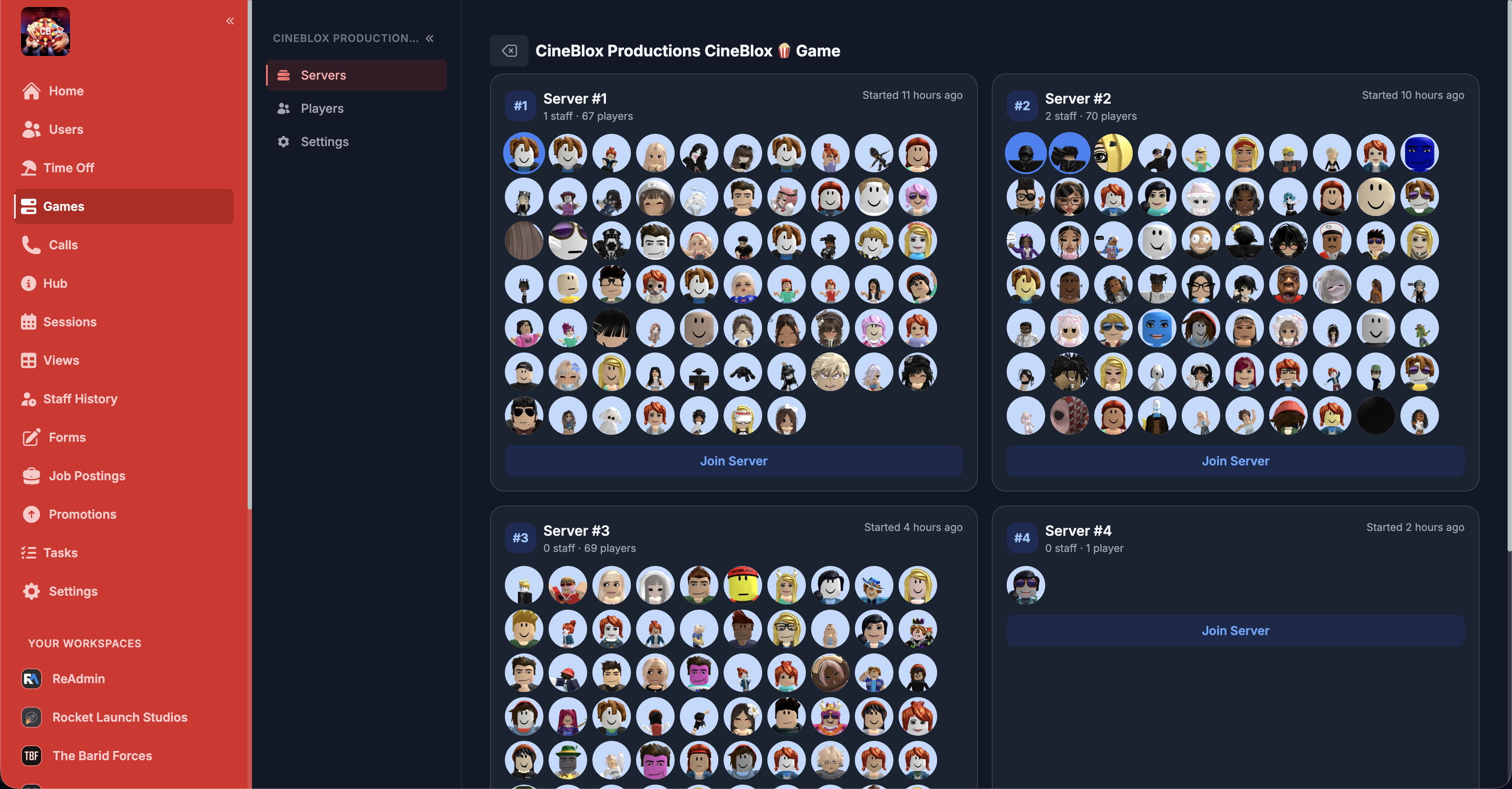Image resolution: width=1512 pixels, height=789 pixels.
Task: Open the blue-faced avatar ending Server #2's first row
Action: pos(1419,153)
